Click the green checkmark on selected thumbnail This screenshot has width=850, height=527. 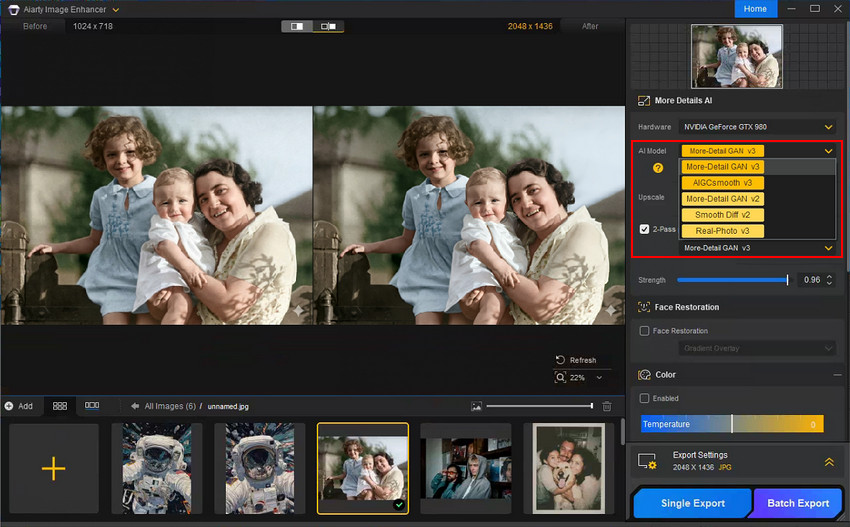click(399, 505)
